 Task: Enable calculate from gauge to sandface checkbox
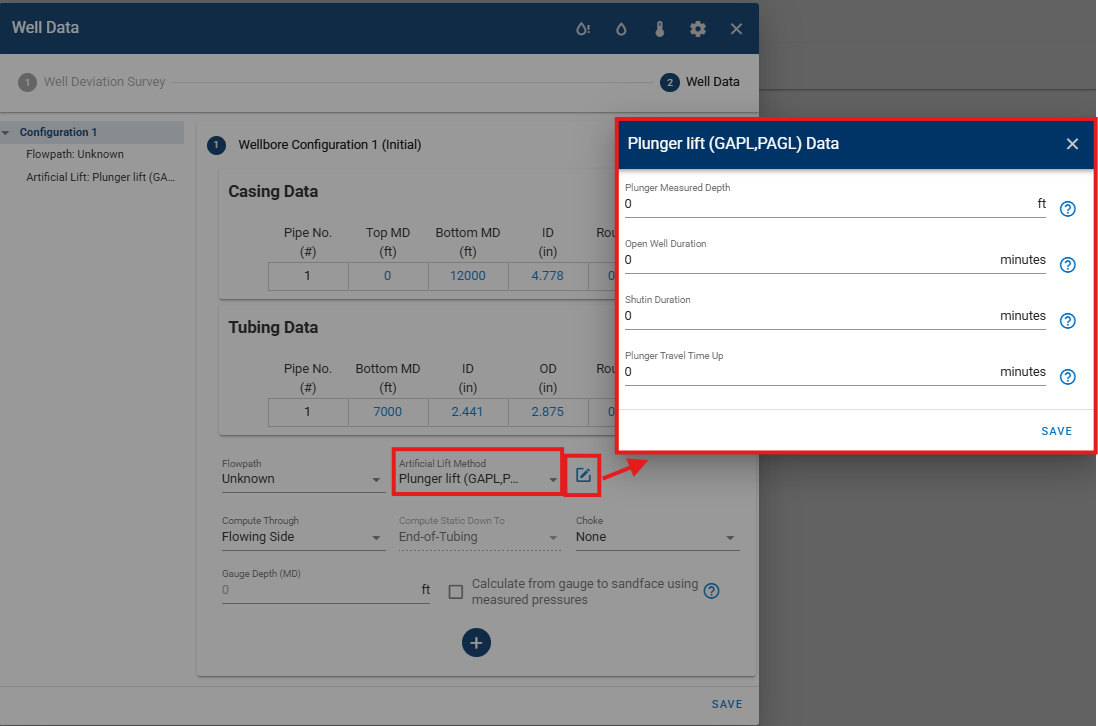456,592
